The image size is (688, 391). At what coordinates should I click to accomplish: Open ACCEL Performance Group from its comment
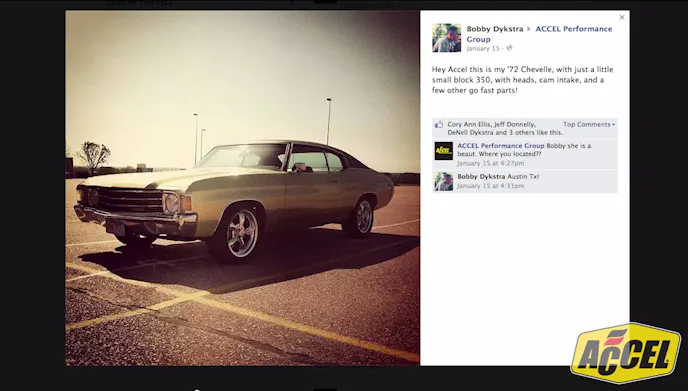tap(501, 146)
